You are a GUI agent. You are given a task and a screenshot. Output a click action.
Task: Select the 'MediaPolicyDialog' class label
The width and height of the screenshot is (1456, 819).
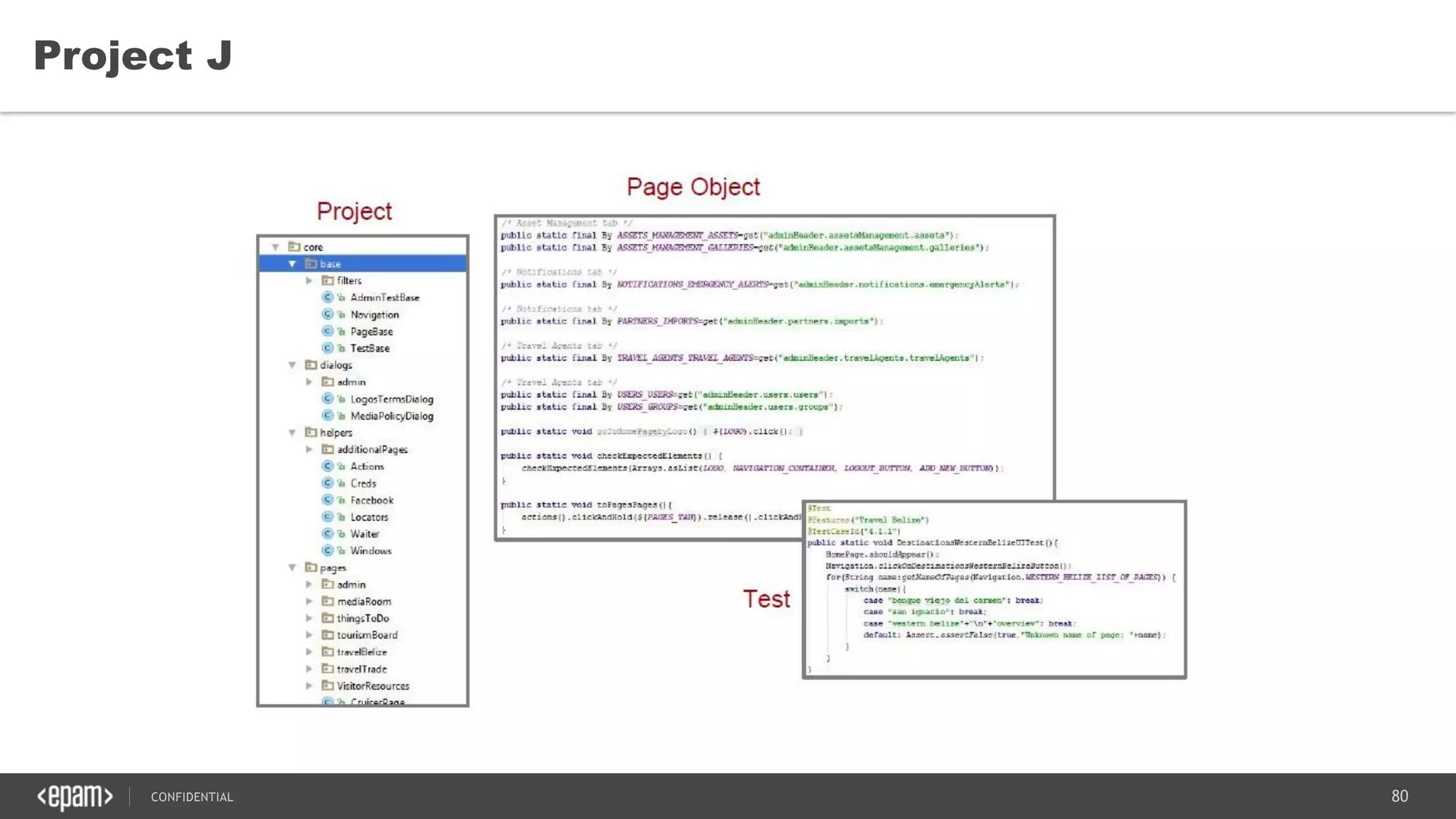click(392, 417)
